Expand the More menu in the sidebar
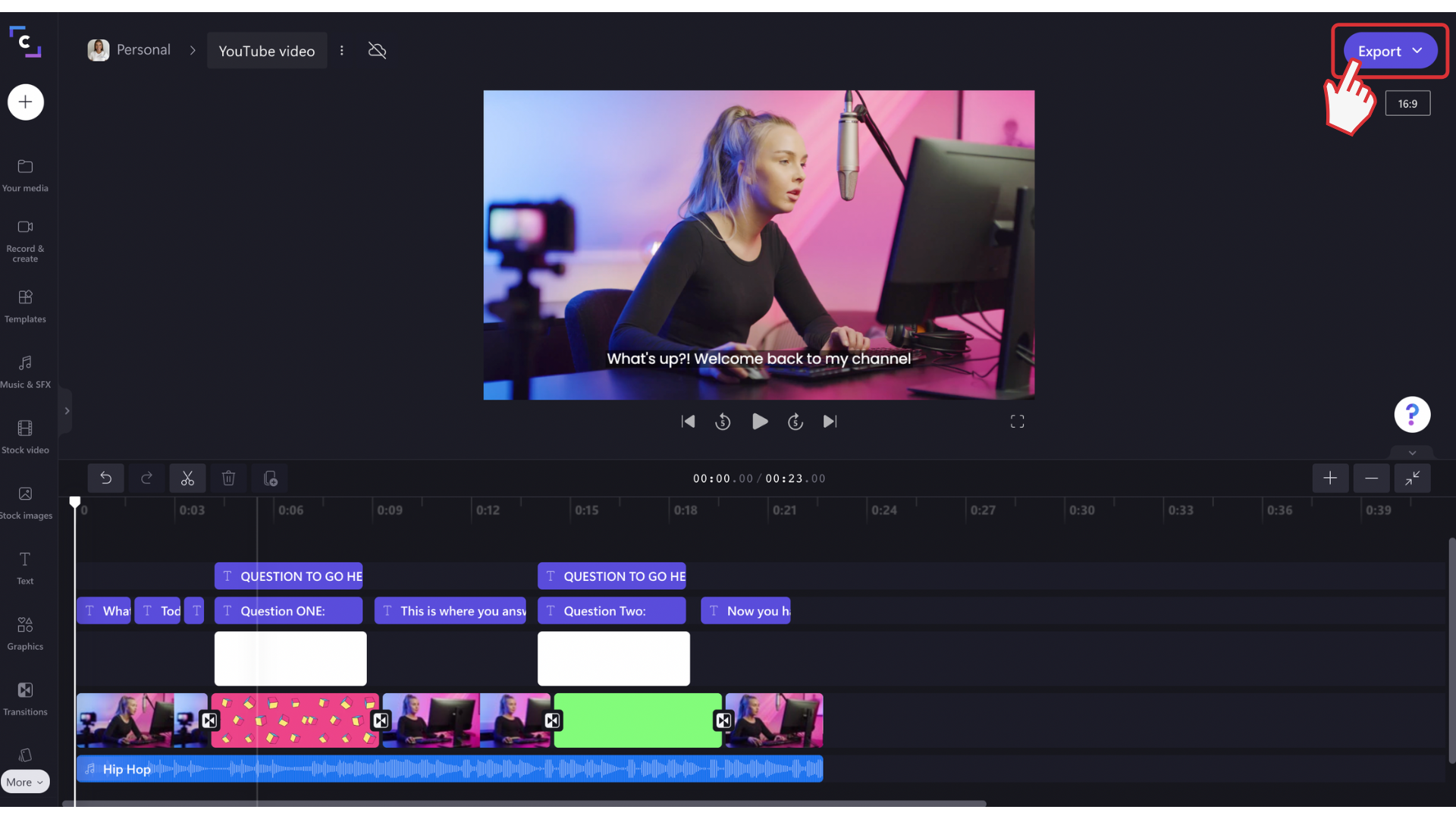Screen dimensions: 1456x819 [x=25, y=781]
